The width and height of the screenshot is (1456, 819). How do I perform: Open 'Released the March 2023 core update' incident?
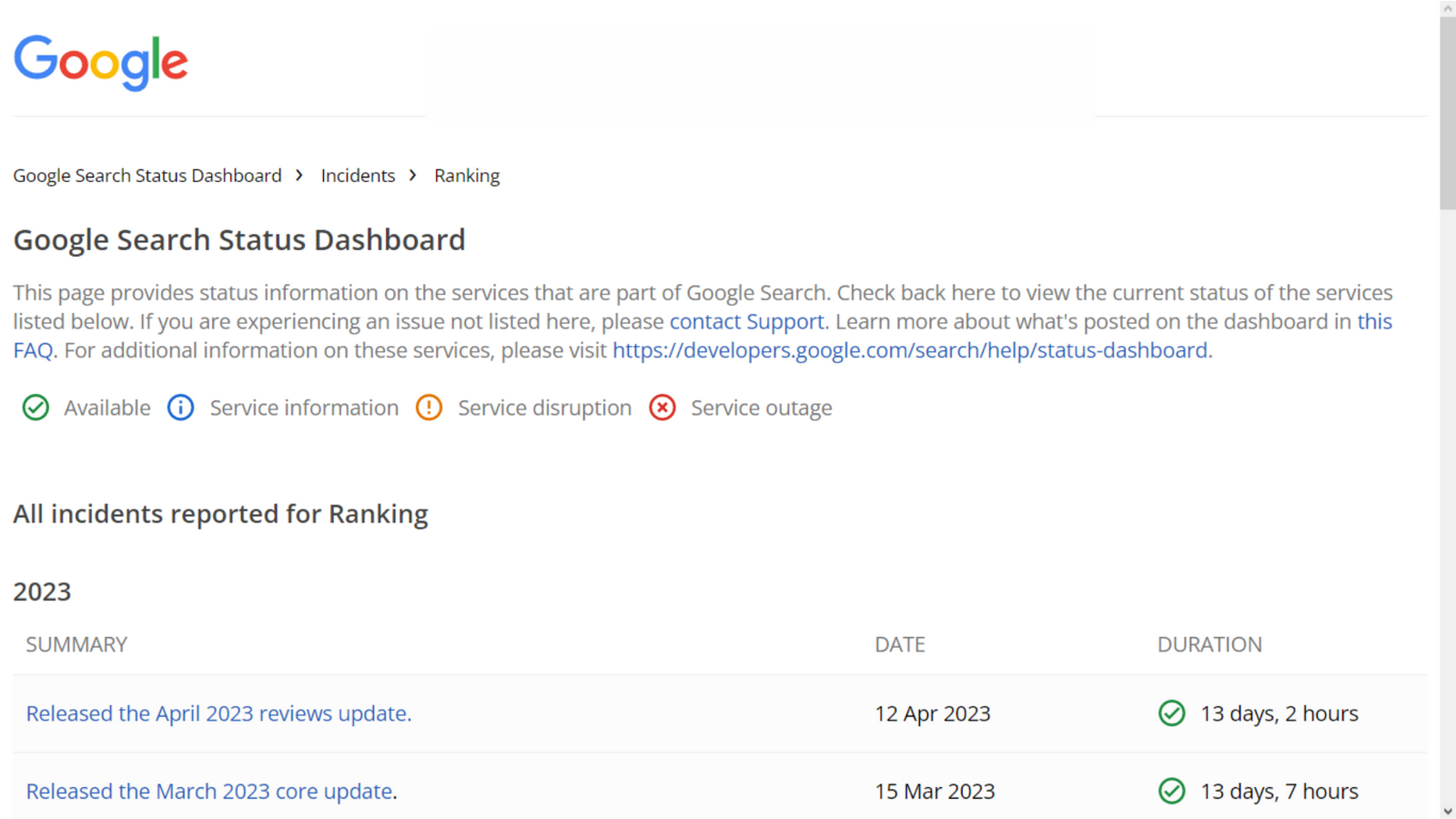coord(209,791)
